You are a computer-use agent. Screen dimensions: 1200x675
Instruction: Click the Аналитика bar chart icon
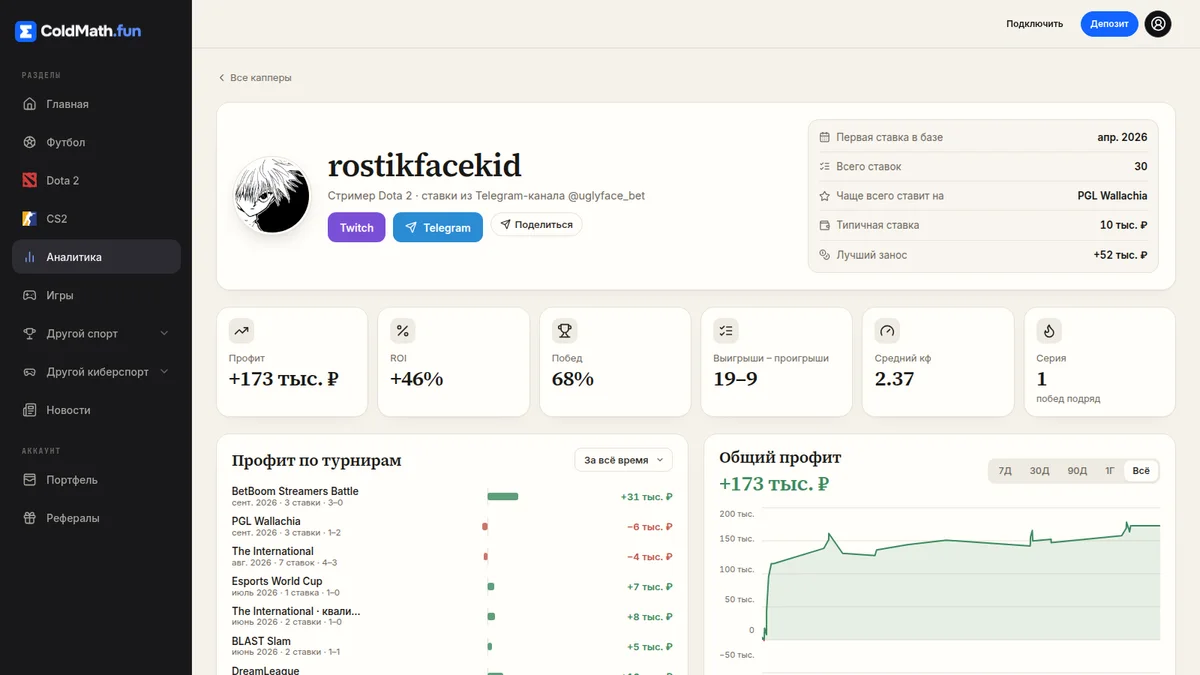(28, 257)
